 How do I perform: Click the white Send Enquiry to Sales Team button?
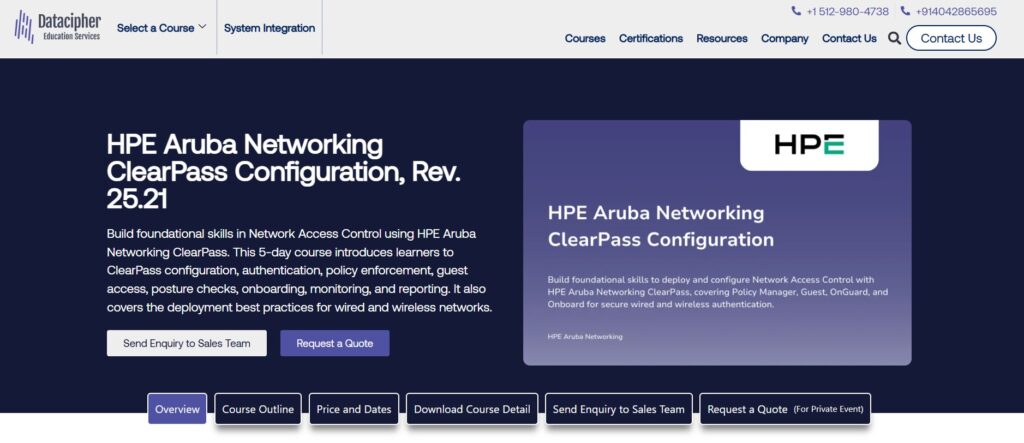[x=187, y=343]
